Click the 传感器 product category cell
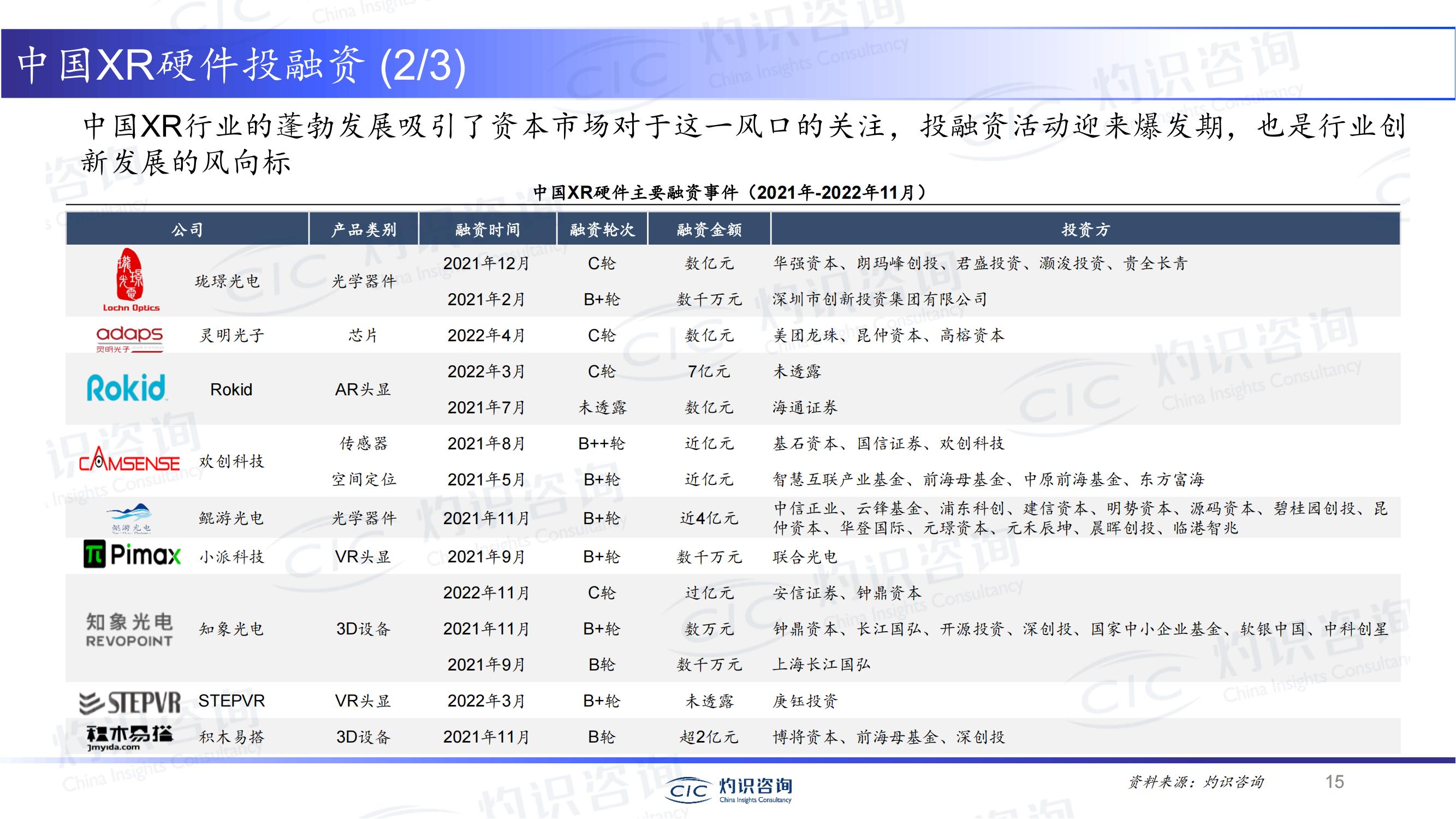 pyautogui.click(x=364, y=443)
